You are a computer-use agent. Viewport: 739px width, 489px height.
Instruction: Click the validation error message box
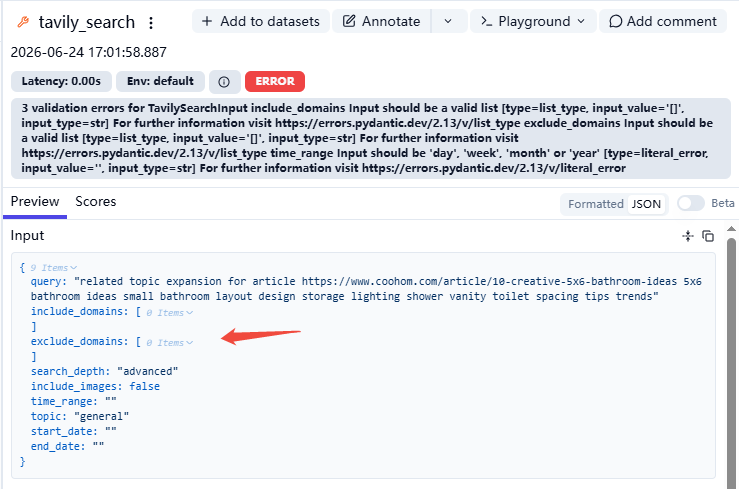pos(370,138)
